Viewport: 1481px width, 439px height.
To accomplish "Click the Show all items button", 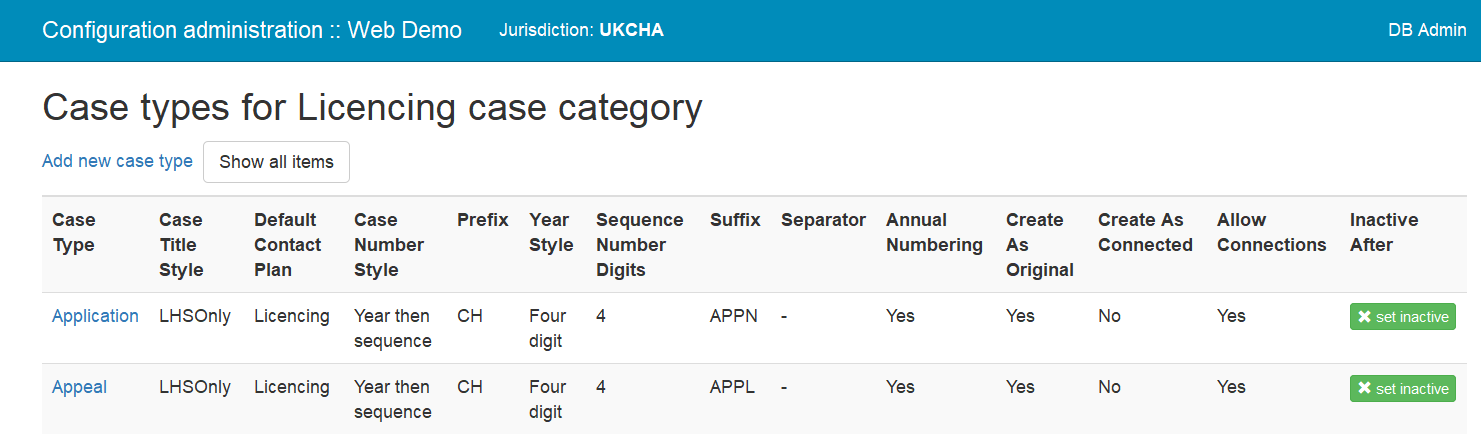I will point(276,162).
